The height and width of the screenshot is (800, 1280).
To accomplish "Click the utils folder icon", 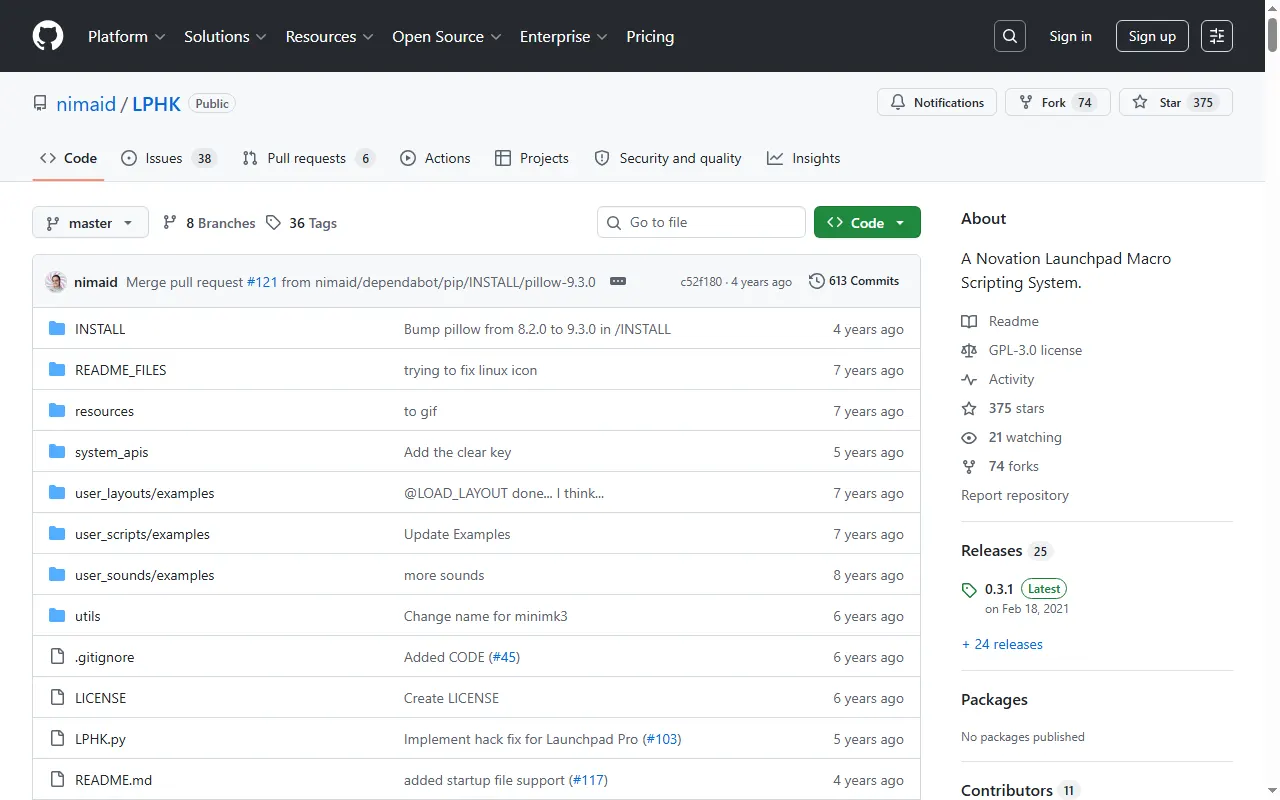I will (57, 616).
